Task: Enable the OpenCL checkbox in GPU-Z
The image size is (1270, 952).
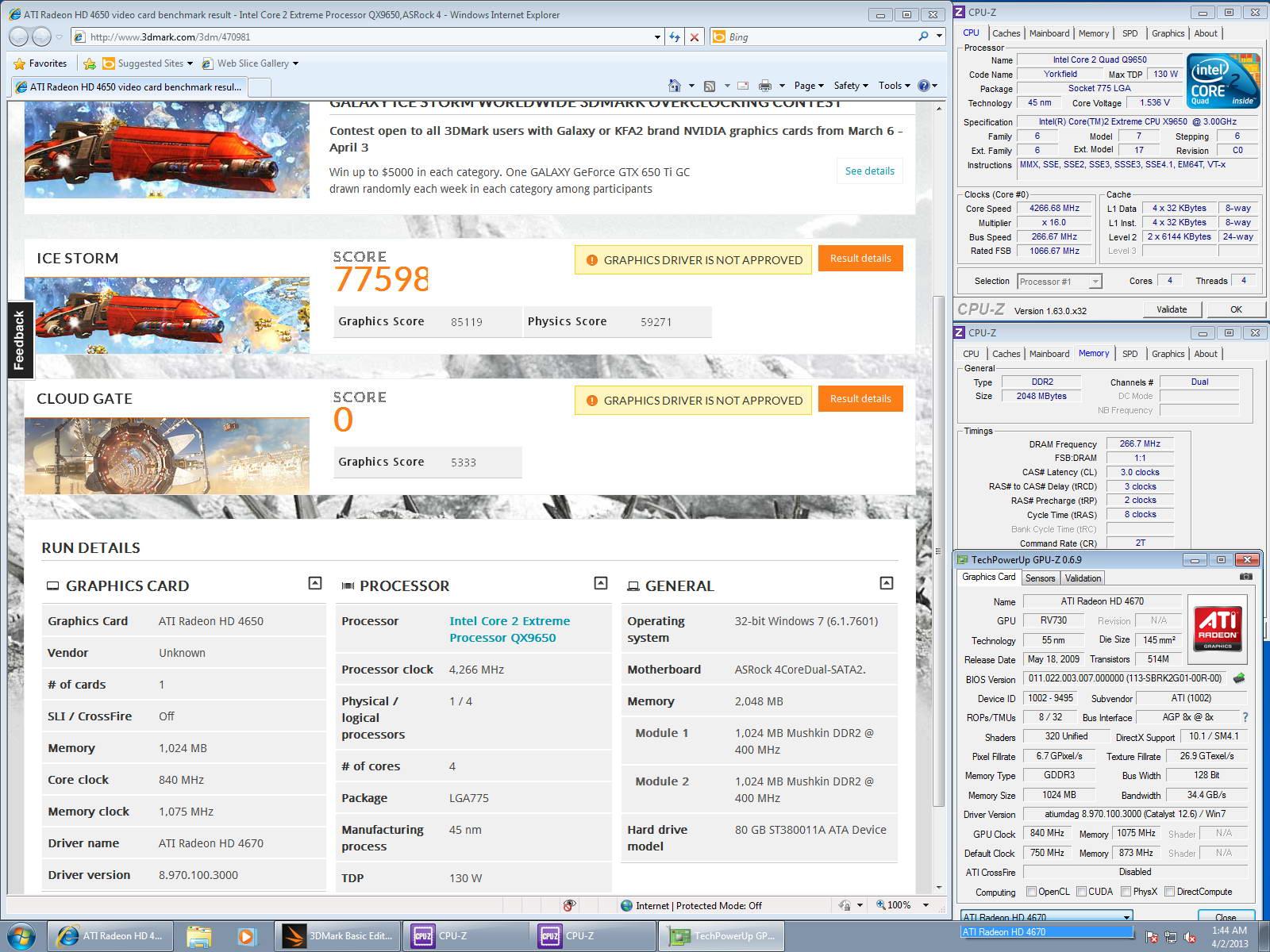Action: coord(1031,892)
